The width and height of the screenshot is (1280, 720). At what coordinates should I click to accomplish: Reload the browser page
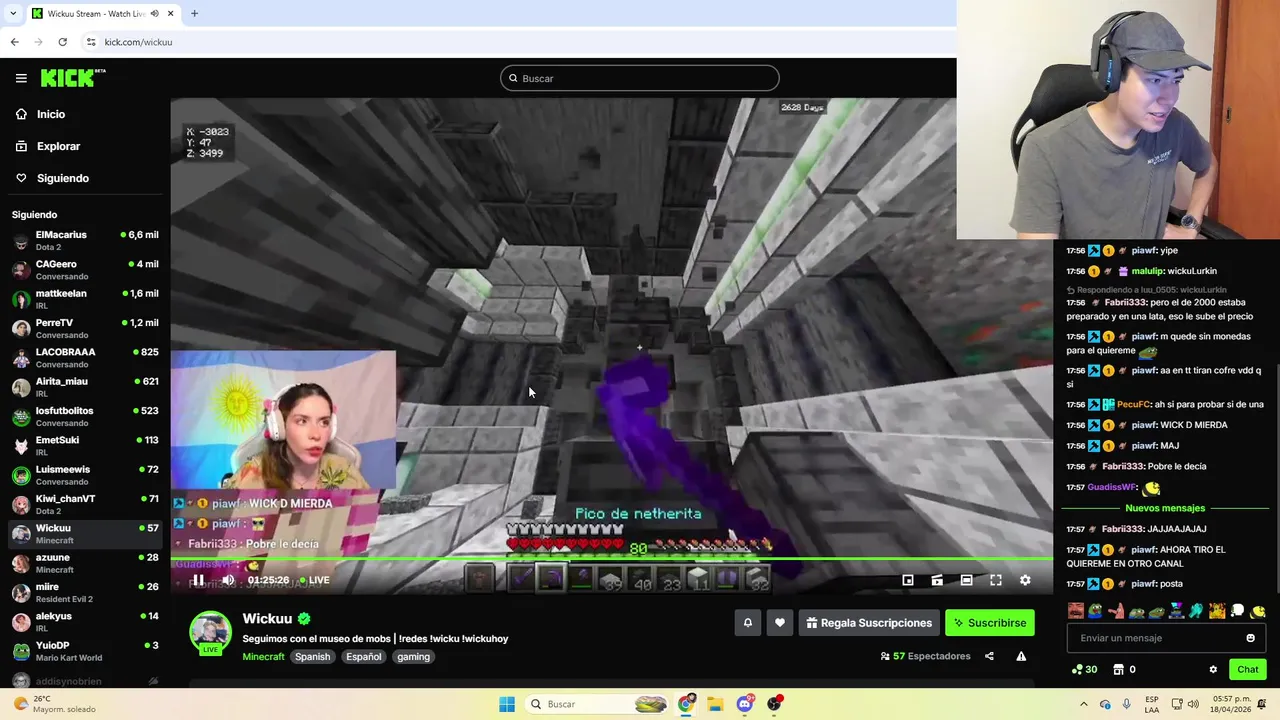point(62,42)
